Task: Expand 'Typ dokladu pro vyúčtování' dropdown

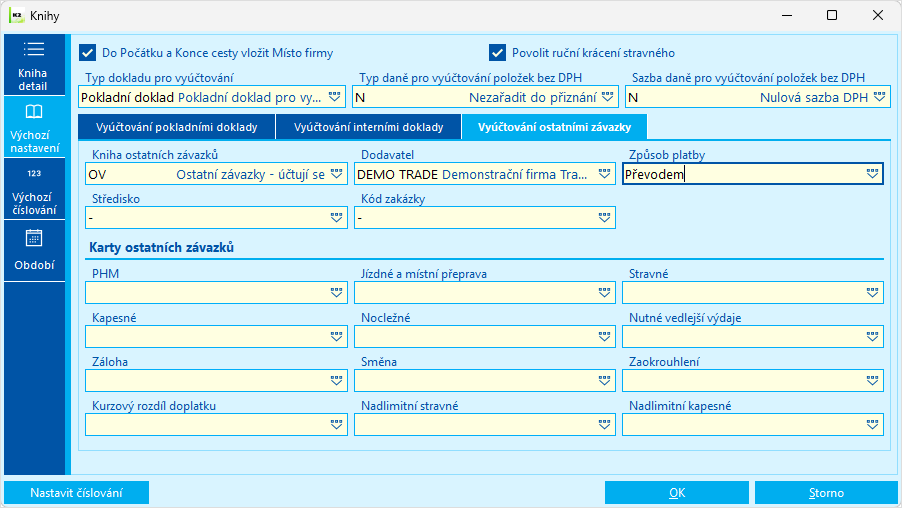Action: [334, 97]
